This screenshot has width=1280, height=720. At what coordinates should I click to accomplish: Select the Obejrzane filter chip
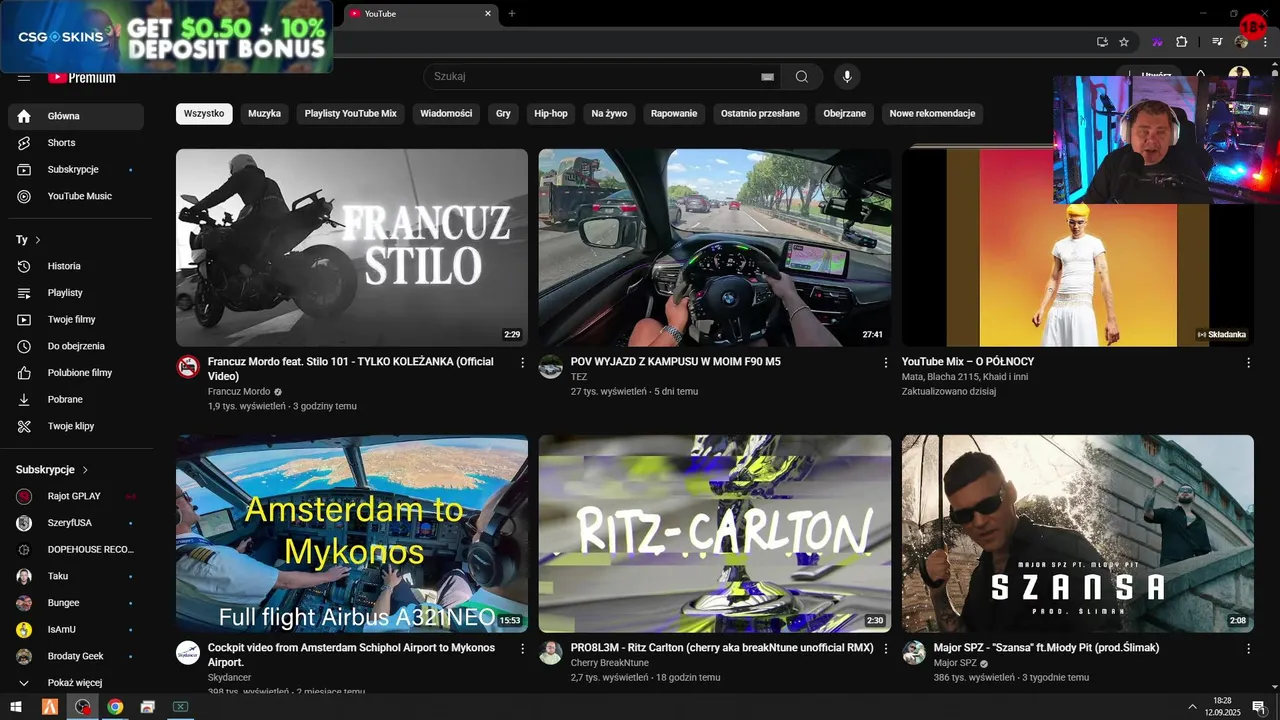tap(845, 114)
